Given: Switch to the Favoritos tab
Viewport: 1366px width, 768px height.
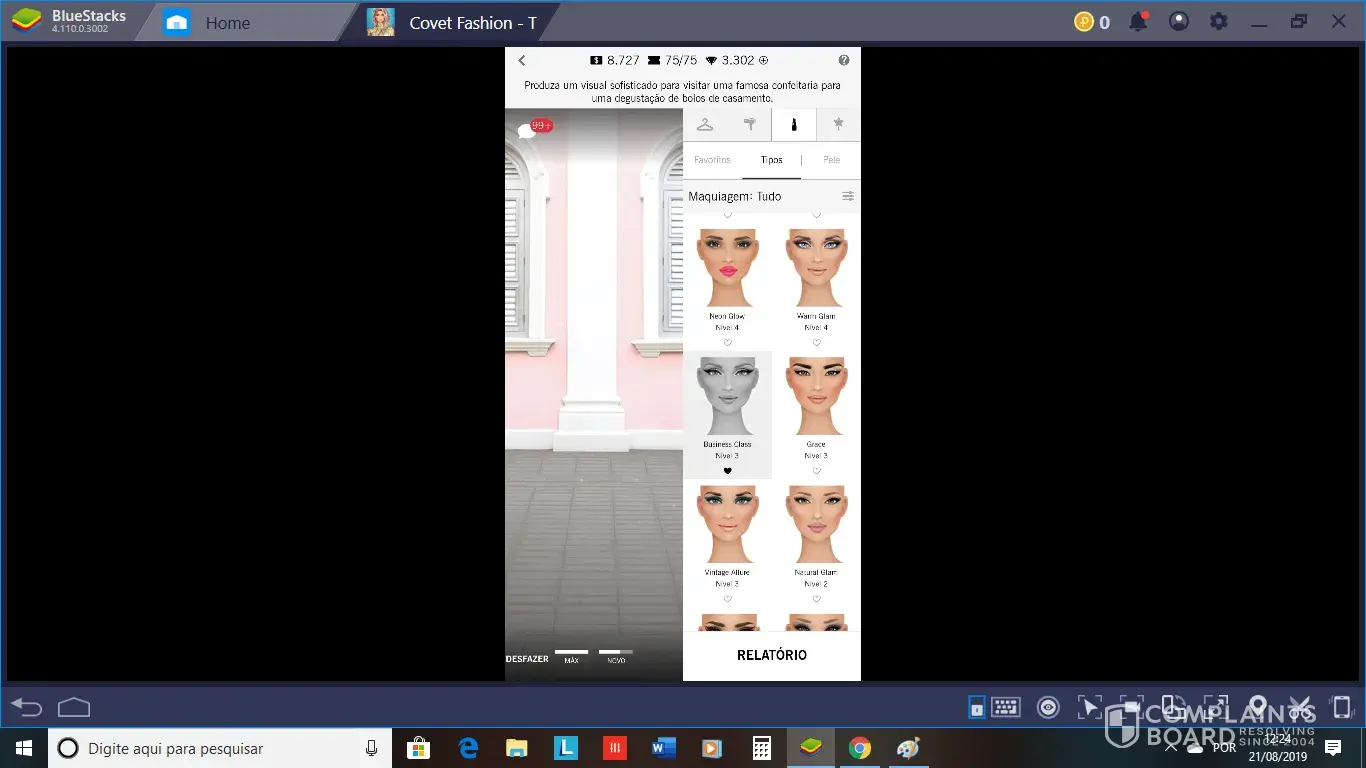Looking at the screenshot, I should pos(713,160).
